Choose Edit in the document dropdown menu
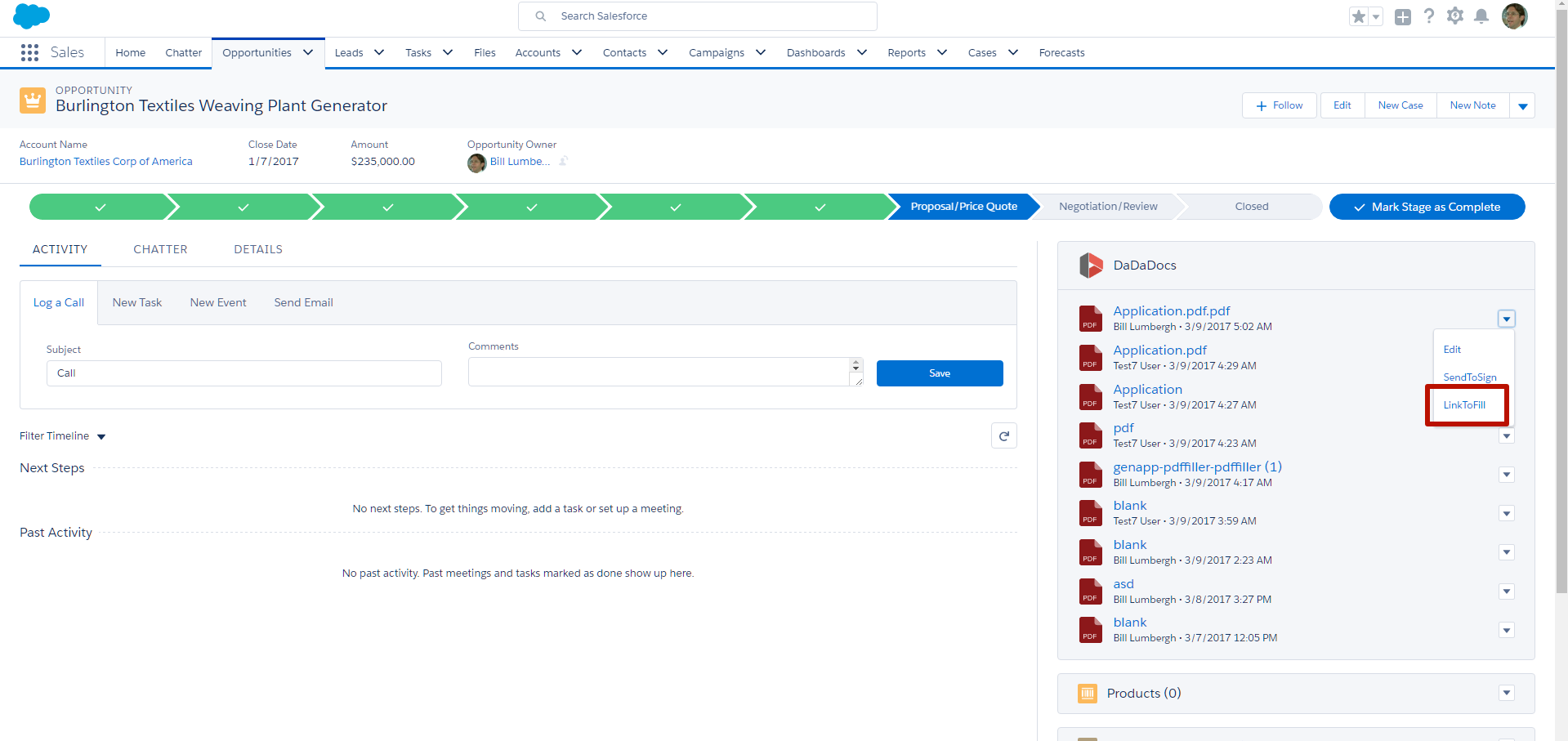The height and width of the screenshot is (741, 1568). [x=1452, y=350]
